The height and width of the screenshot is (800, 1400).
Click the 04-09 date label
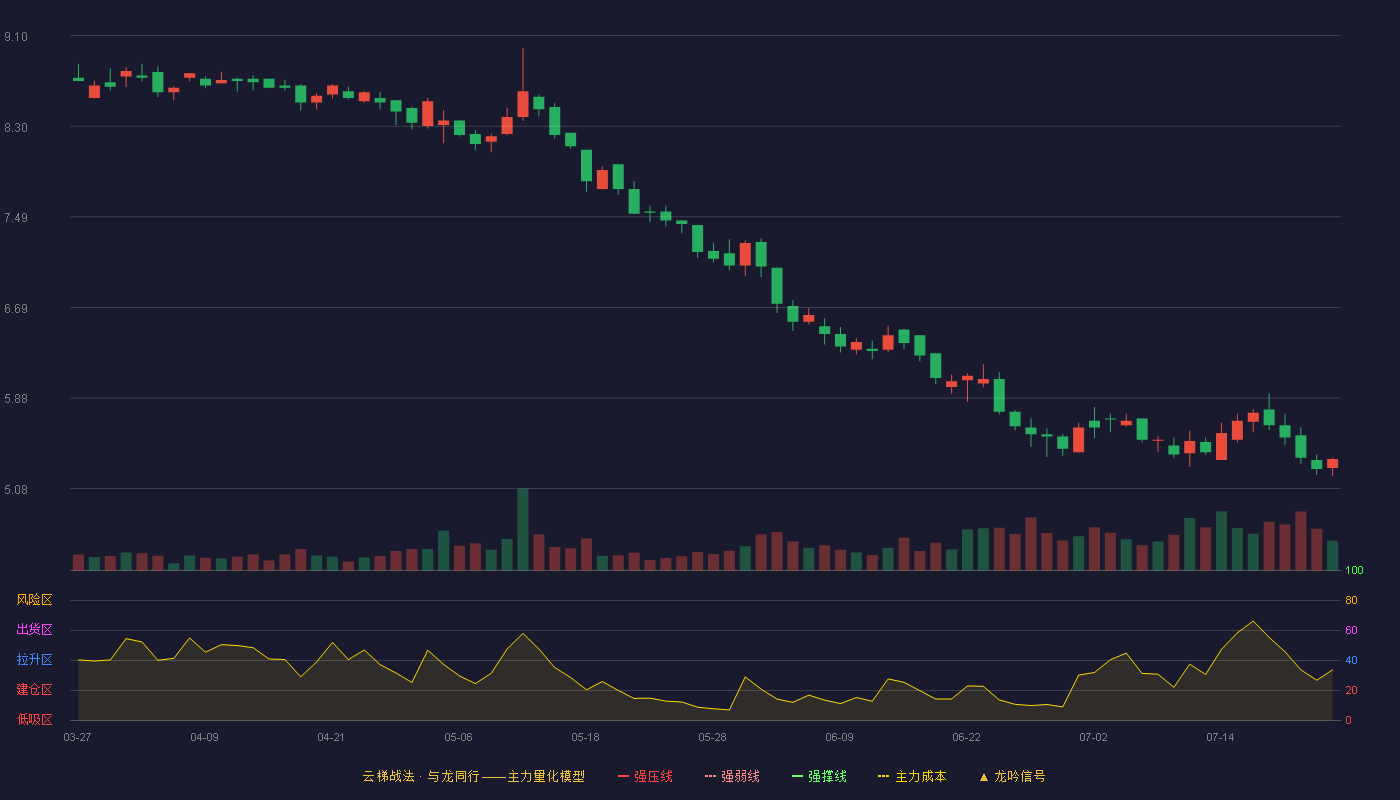point(204,737)
